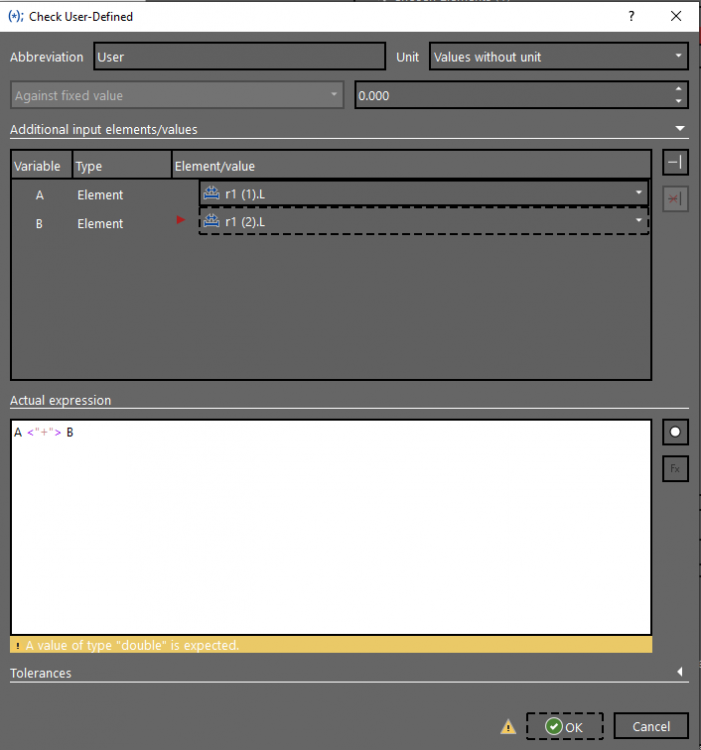Viewport: 701px width, 750px height.
Task: Open the r1 (2).L element dropdown
Action: click(x=424, y=221)
